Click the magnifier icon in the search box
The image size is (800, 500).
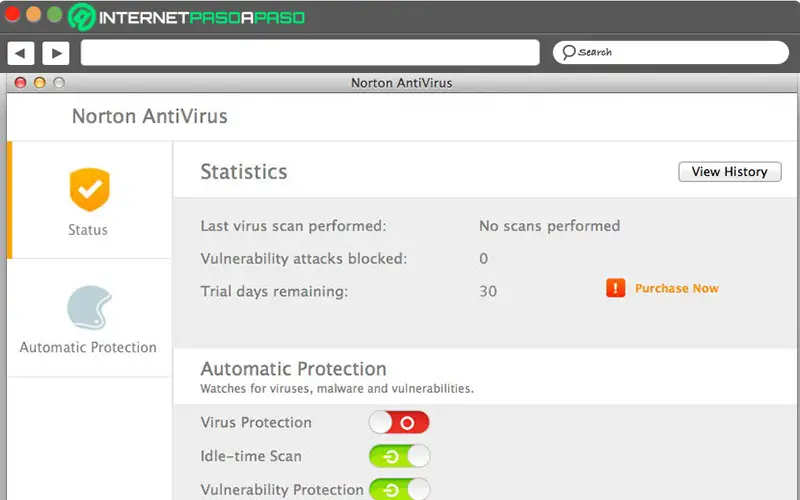coord(568,52)
